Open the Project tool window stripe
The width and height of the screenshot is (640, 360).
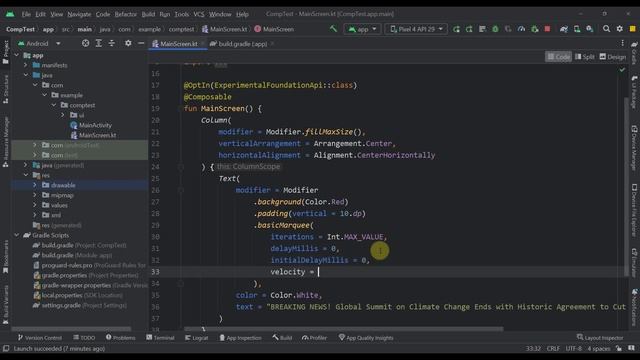(x=6, y=52)
